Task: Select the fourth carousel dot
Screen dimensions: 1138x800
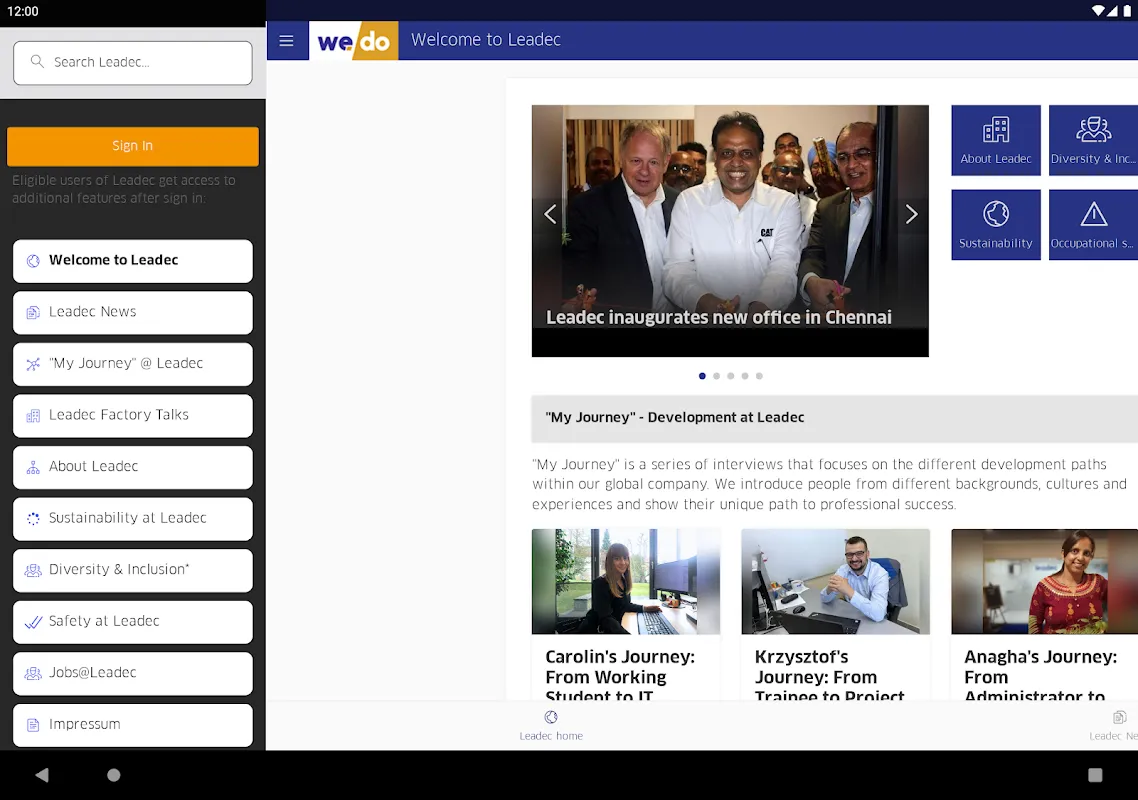Action: point(745,376)
